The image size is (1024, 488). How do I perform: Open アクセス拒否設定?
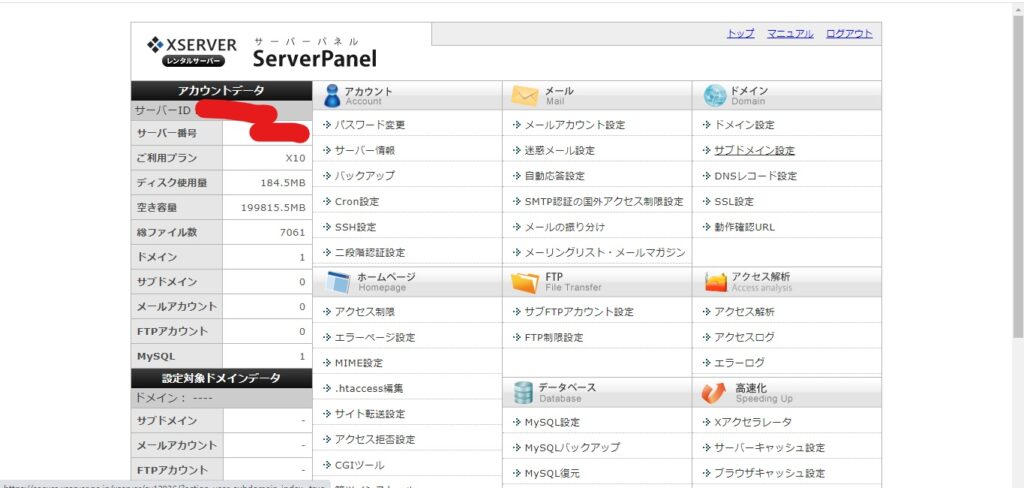point(375,440)
